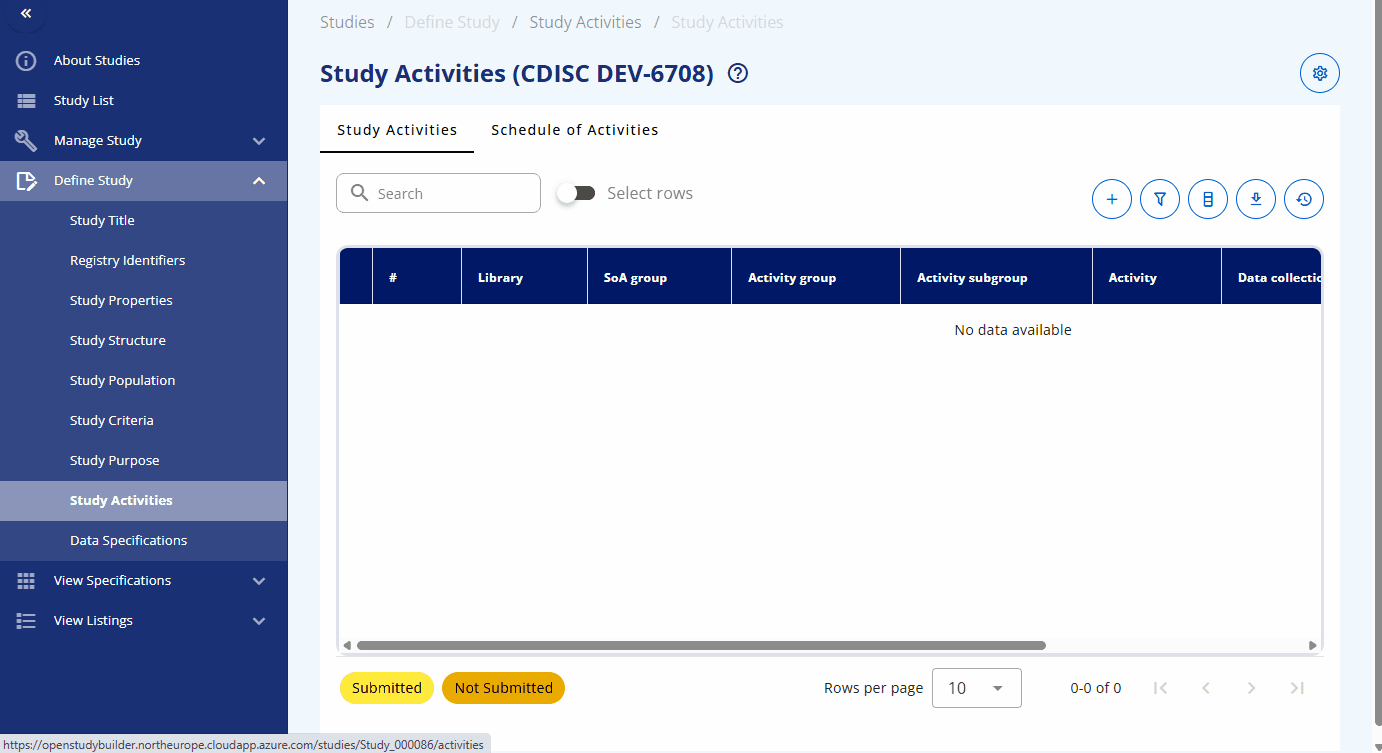
Task: Select Study Activities in sidebar
Action: tap(143, 501)
